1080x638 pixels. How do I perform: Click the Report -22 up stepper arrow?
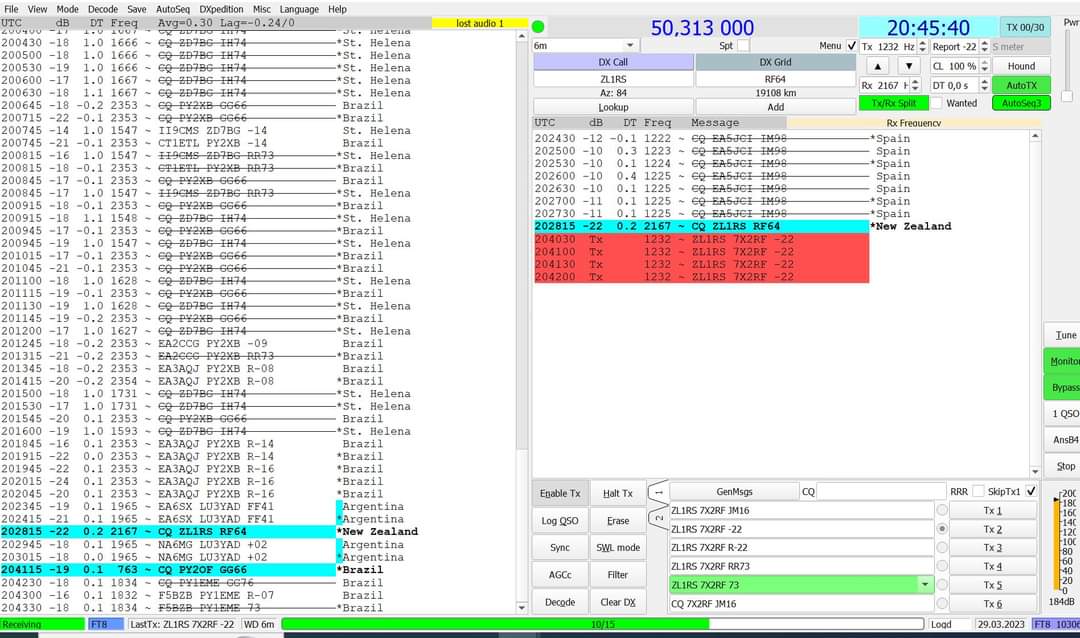(984, 43)
